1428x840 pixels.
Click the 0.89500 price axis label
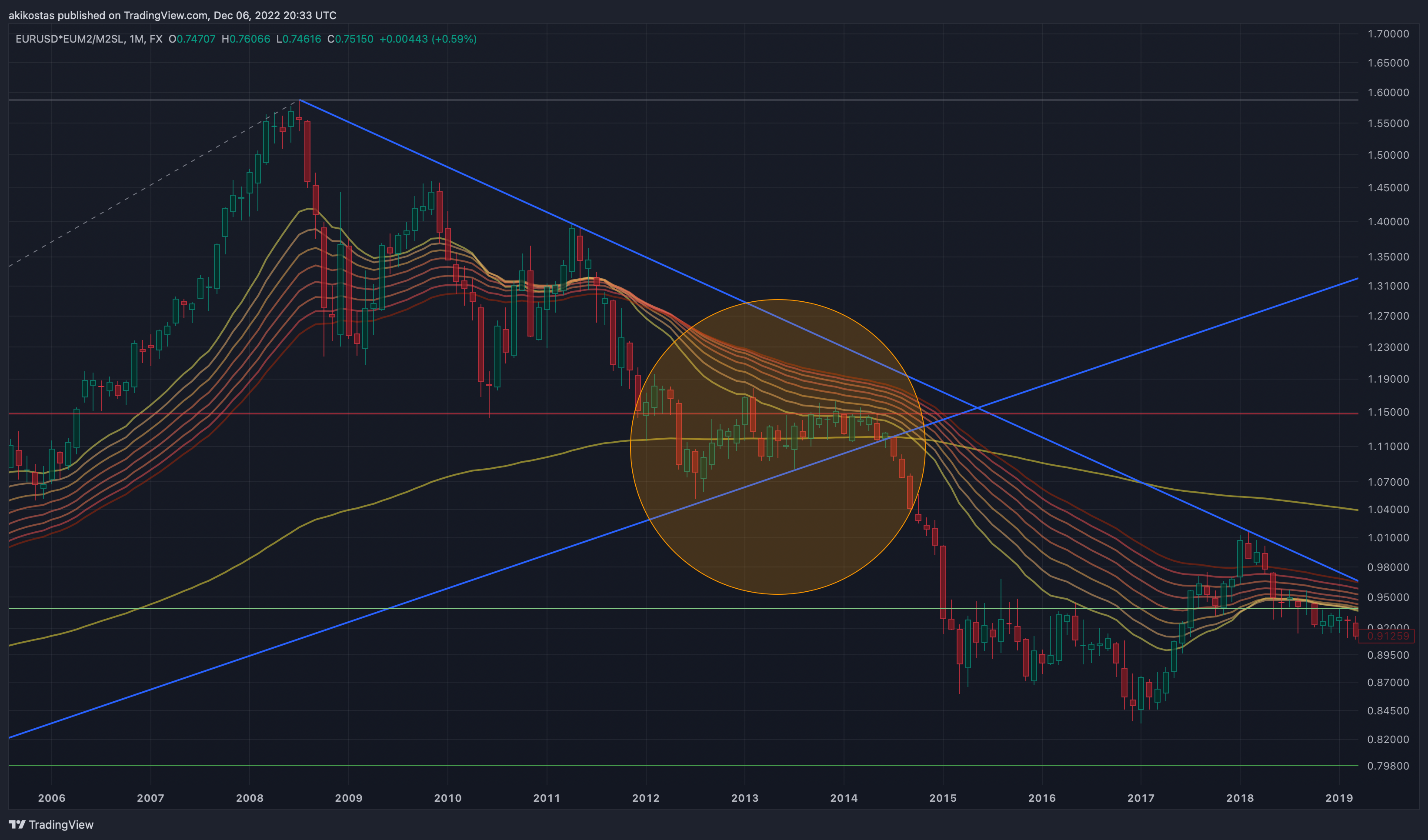[1388, 655]
